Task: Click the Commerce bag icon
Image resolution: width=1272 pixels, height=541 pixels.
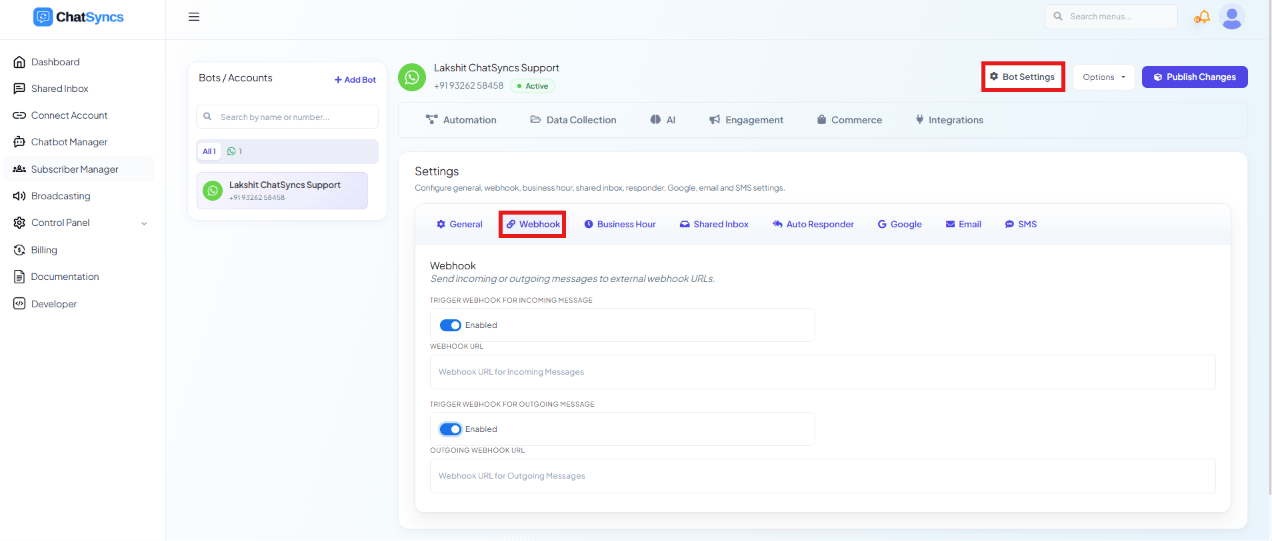Action: click(x=821, y=120)
